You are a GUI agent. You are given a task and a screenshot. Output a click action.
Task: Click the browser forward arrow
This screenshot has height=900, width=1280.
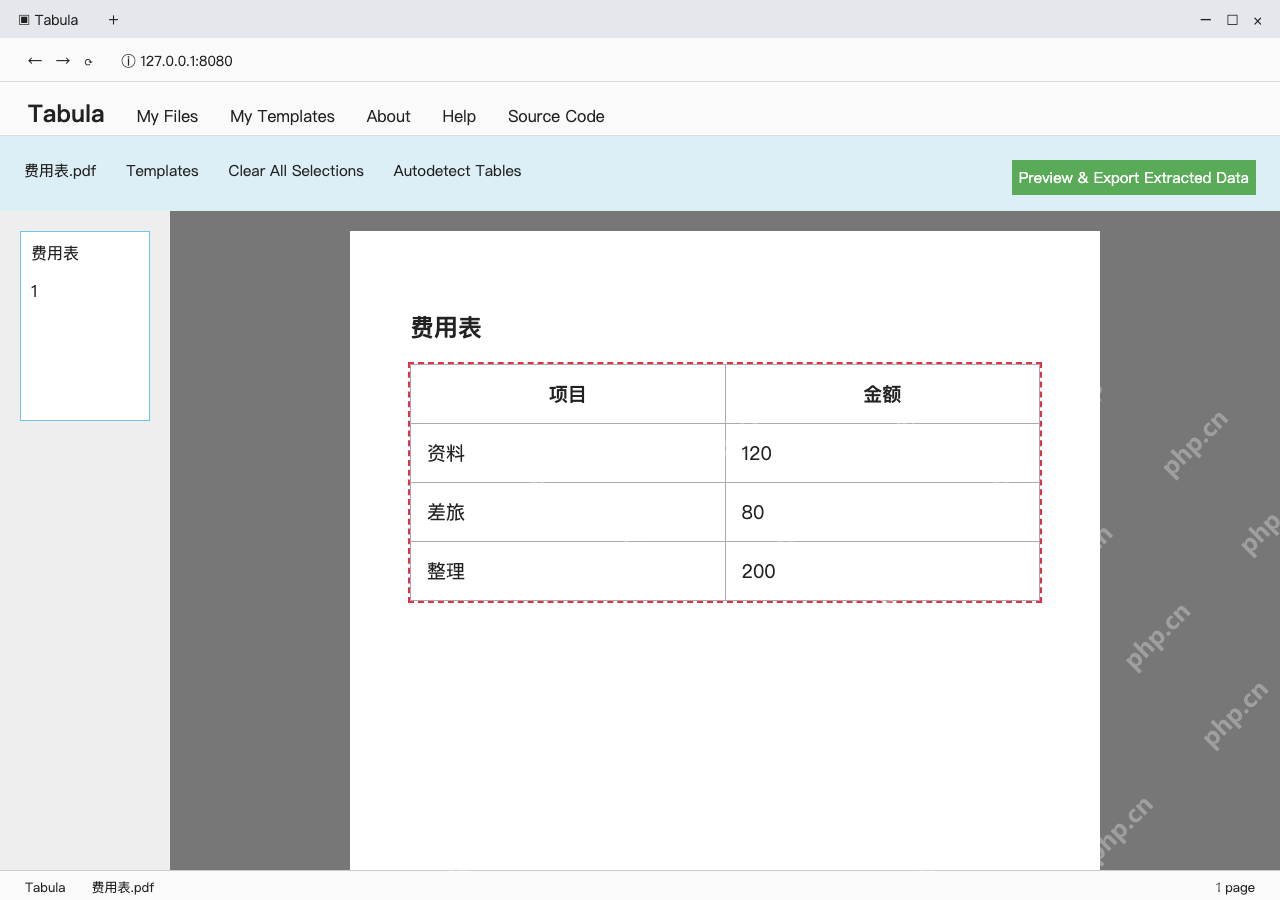click(x=63, y=61)
